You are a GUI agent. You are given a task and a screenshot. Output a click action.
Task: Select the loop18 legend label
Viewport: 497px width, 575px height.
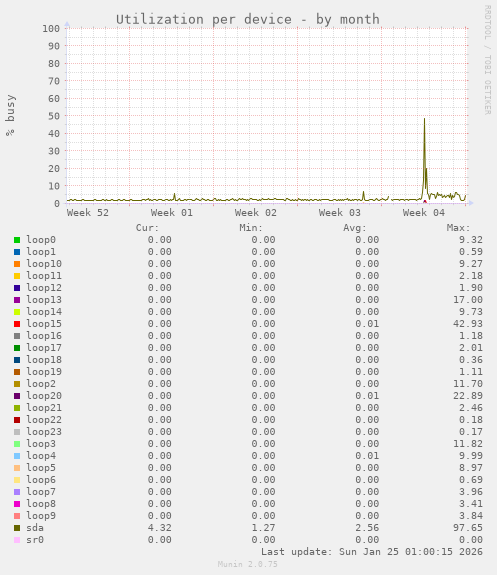tap(44, 360)
